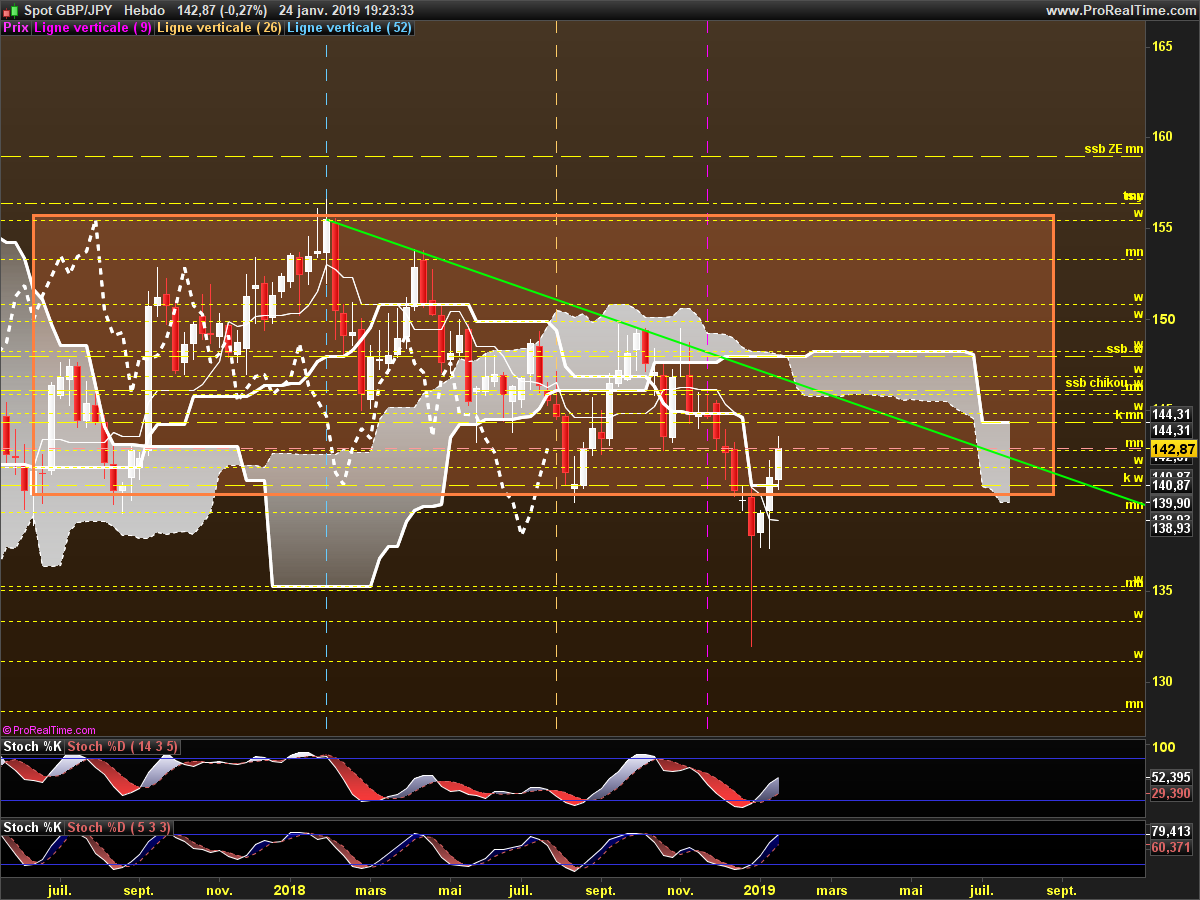This screenshot has width=1200, height=900.
Task: Click the 'ssb ZE mn' level label
Action: tap(1113, 149)
